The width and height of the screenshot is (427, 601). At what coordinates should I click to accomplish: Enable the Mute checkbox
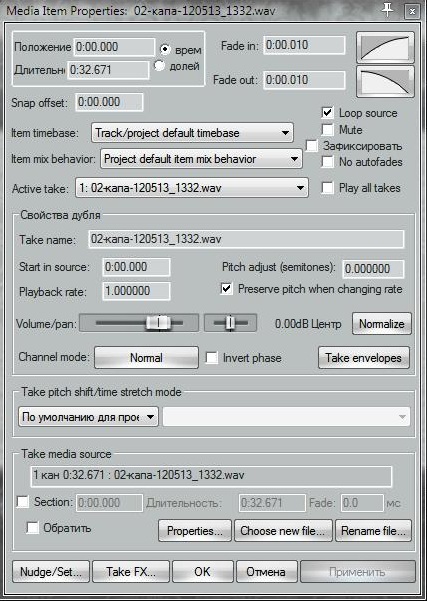328,130
